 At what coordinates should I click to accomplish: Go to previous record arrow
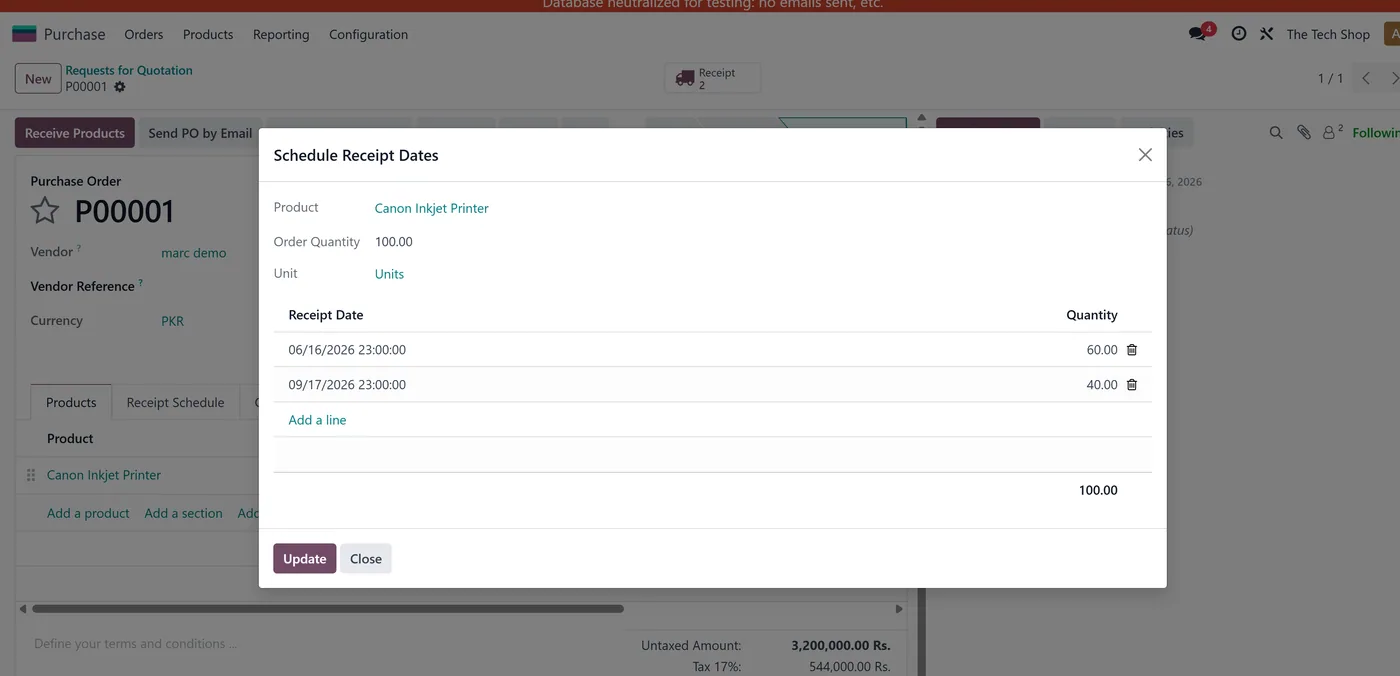1366,78
